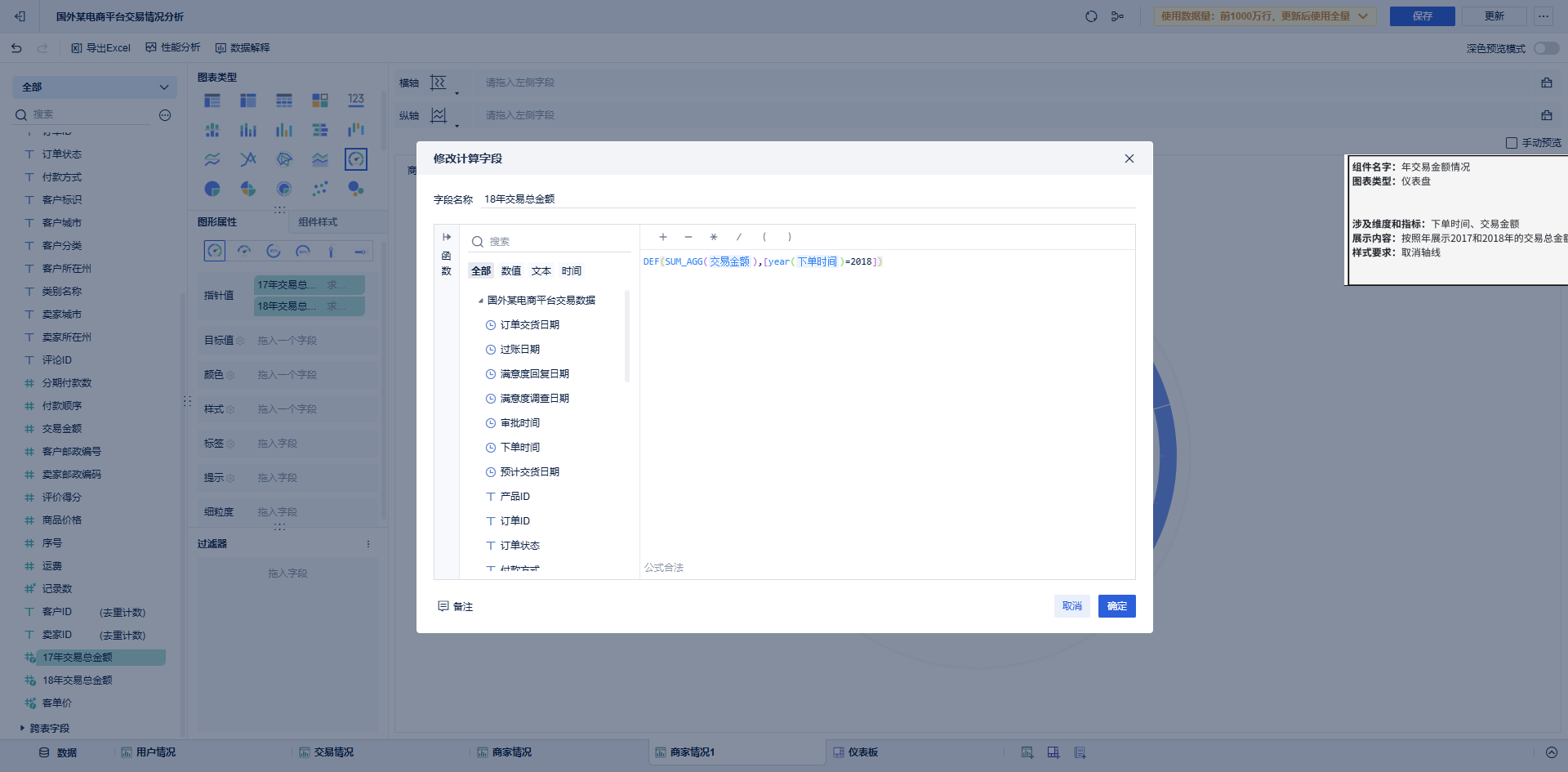The image size is (1568, 772).
Task: Click the data lineage icon beside refresh
Action: 1117,16
